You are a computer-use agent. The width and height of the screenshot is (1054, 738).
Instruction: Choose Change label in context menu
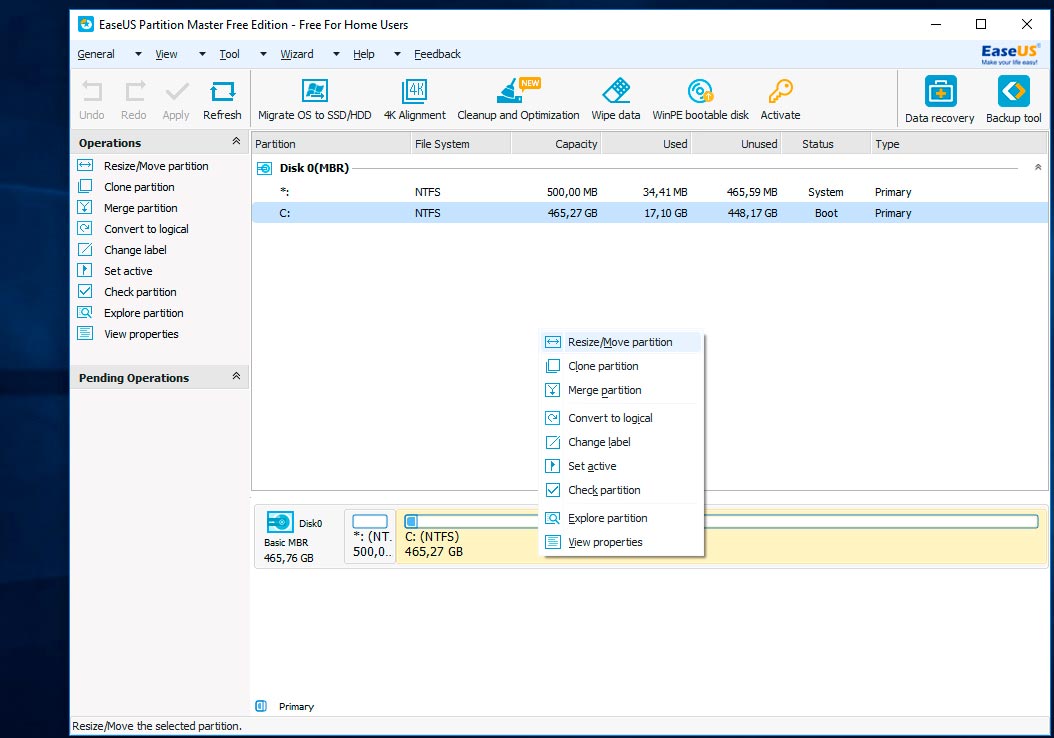tap(621, 442)
